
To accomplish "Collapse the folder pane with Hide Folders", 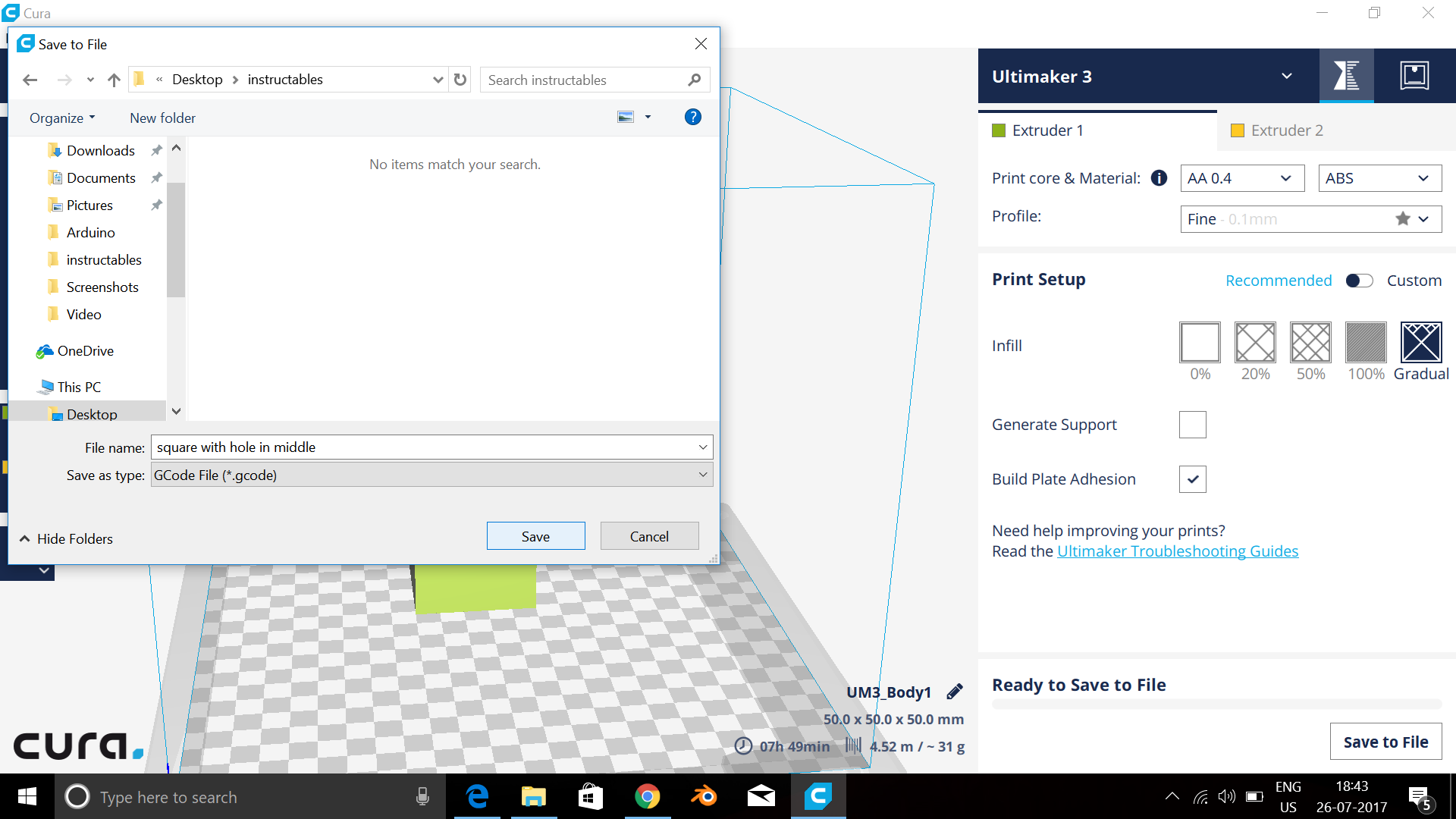I will point(66,538).
